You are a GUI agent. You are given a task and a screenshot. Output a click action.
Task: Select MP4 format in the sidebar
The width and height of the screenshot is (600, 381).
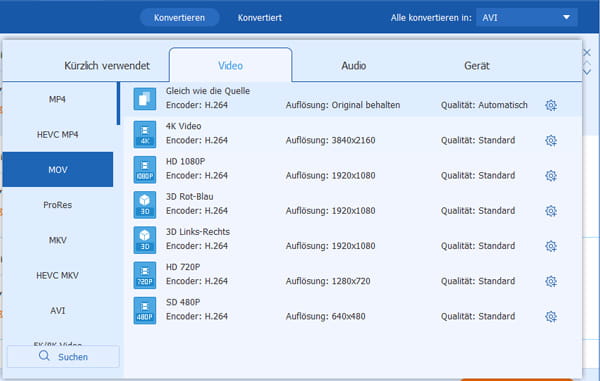(57, 99)
